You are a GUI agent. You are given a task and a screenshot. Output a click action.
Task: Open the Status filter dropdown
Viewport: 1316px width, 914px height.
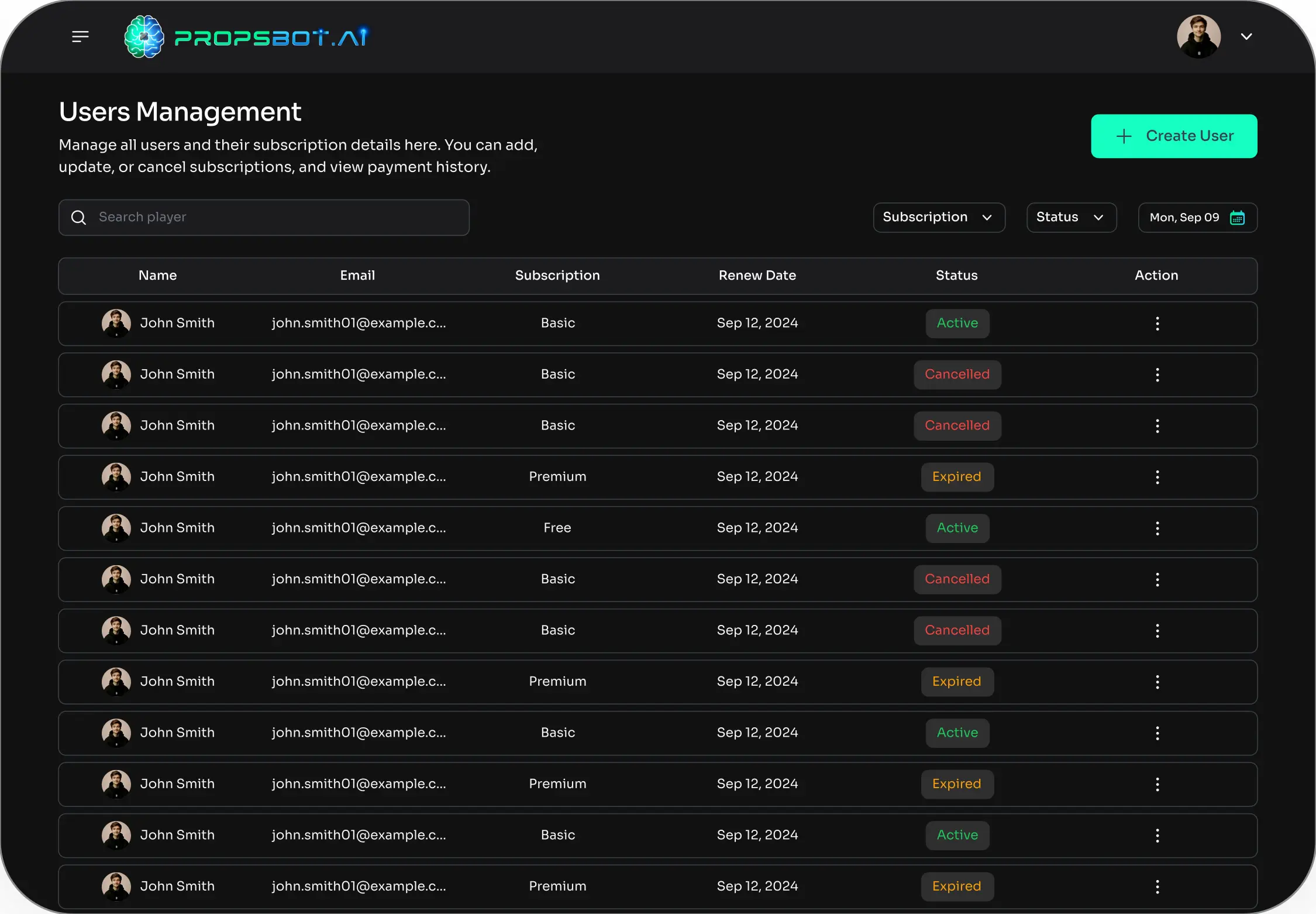coord(1071,217)
